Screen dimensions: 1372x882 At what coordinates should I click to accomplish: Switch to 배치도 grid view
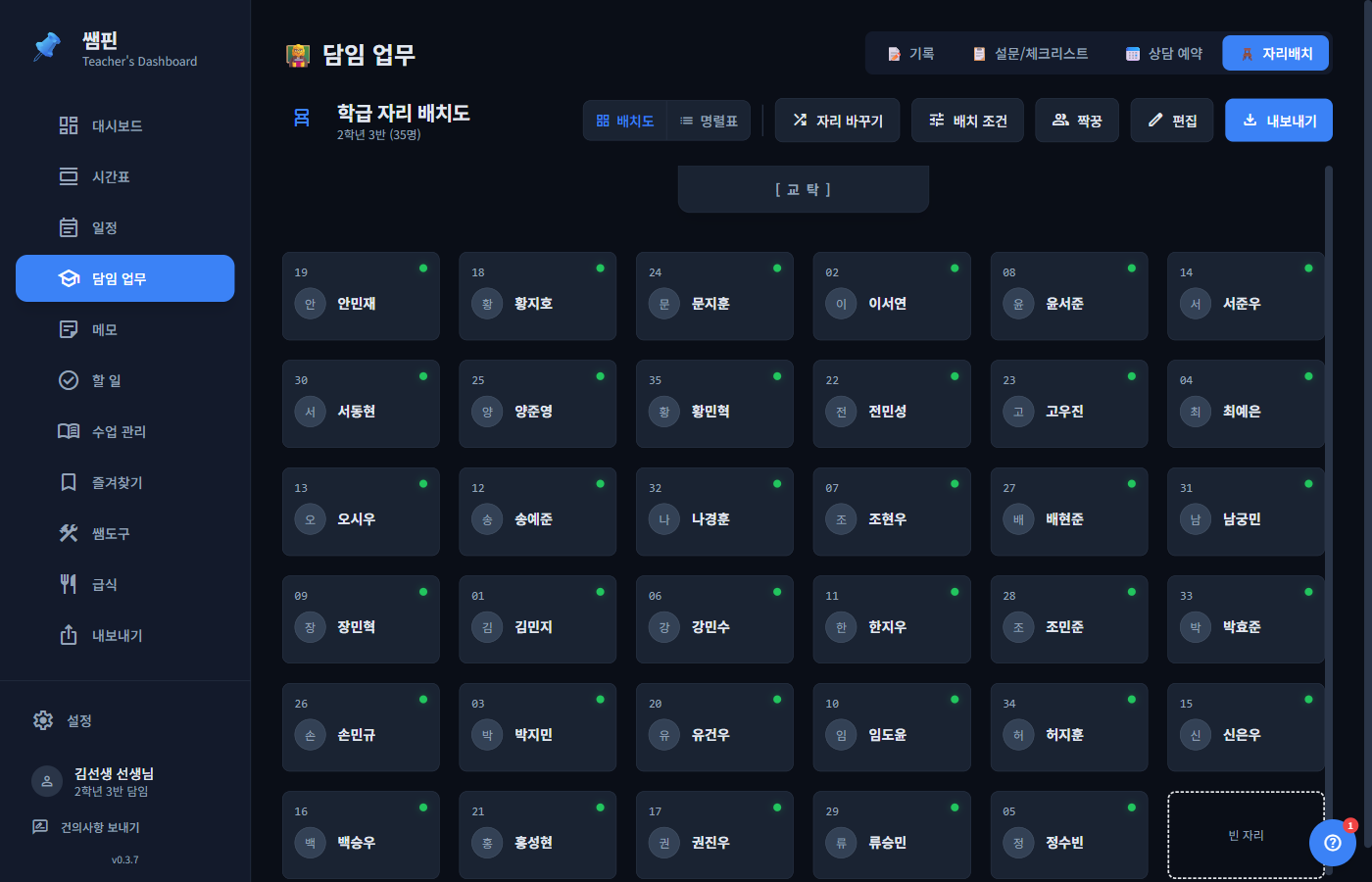(x=625, y=121)
